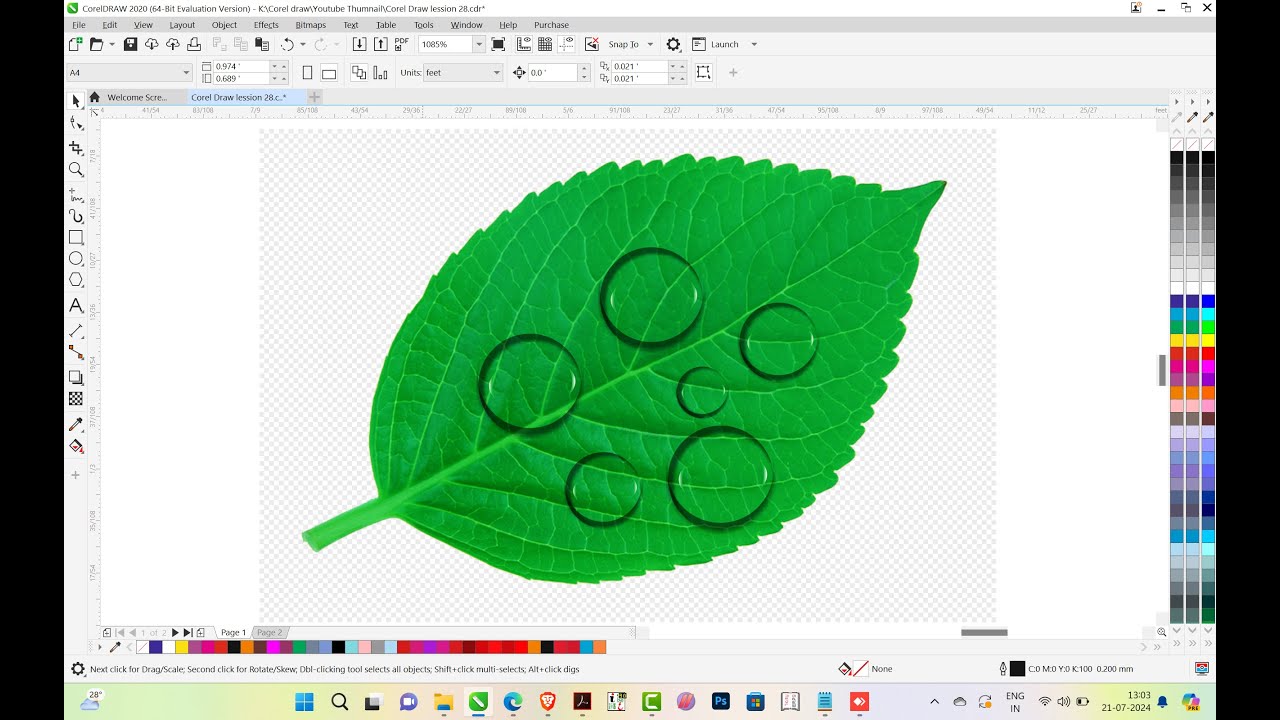Open the Bitmaps menu

(x=310, y=25)
